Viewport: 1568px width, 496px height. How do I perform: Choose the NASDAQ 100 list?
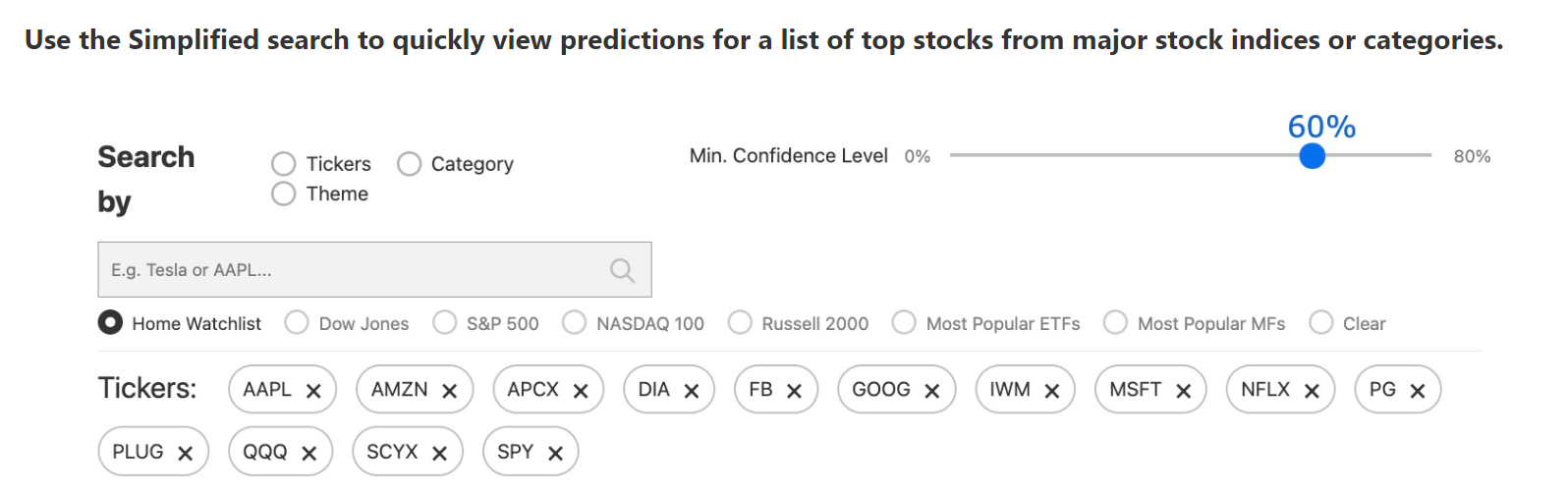click(575, 323)
